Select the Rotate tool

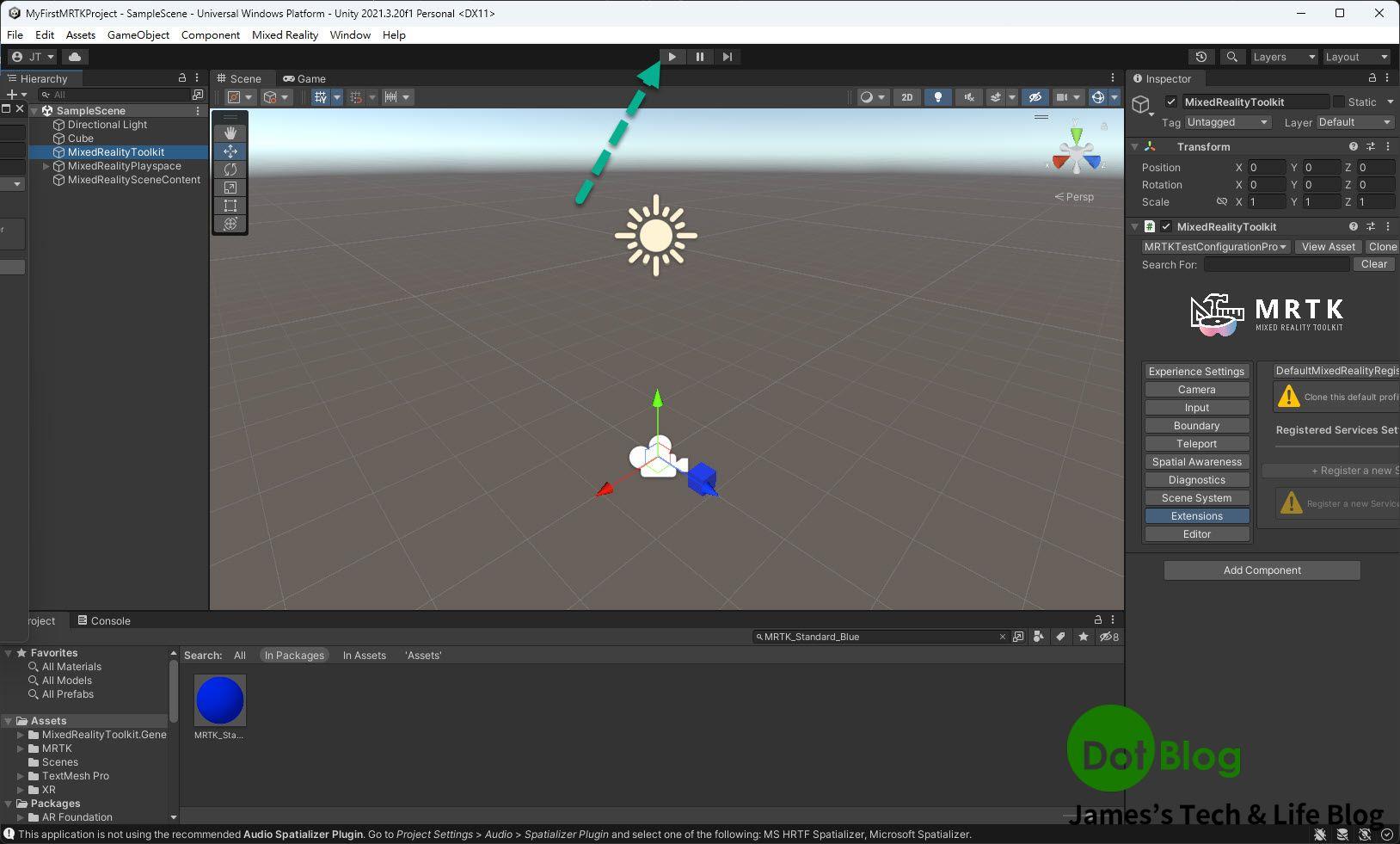(230, 169)
